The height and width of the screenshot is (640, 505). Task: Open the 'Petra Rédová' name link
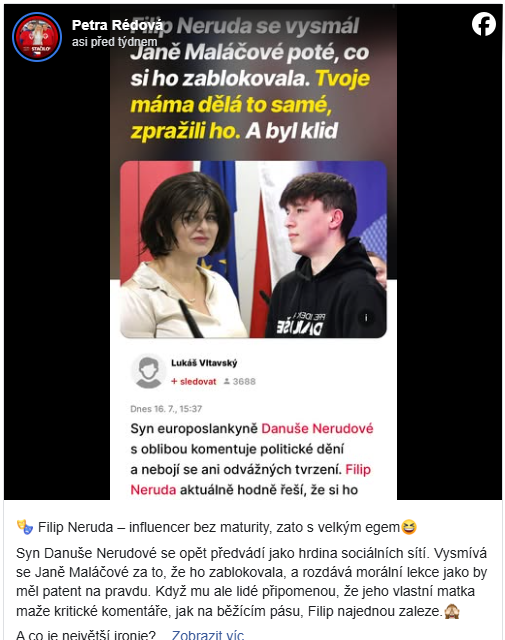(x=117, y=25)
